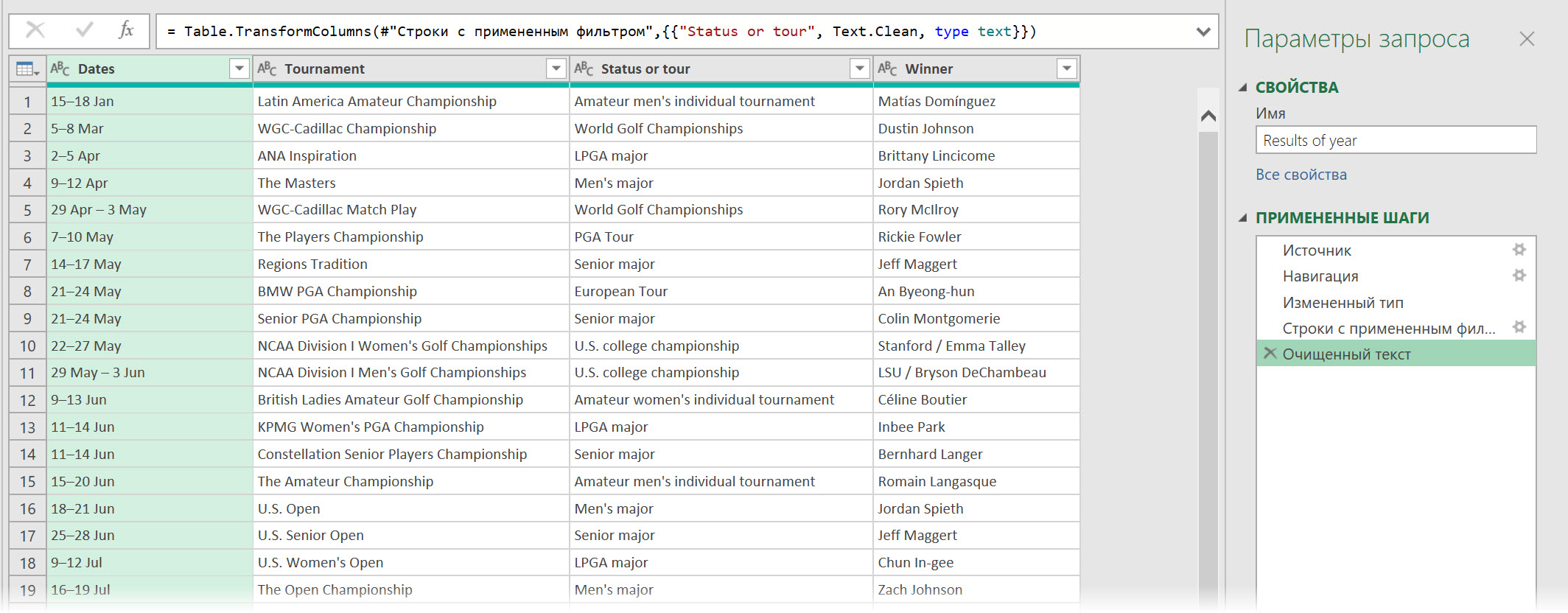
Task: Select the Навигация step
Action: coord(1396,276)
